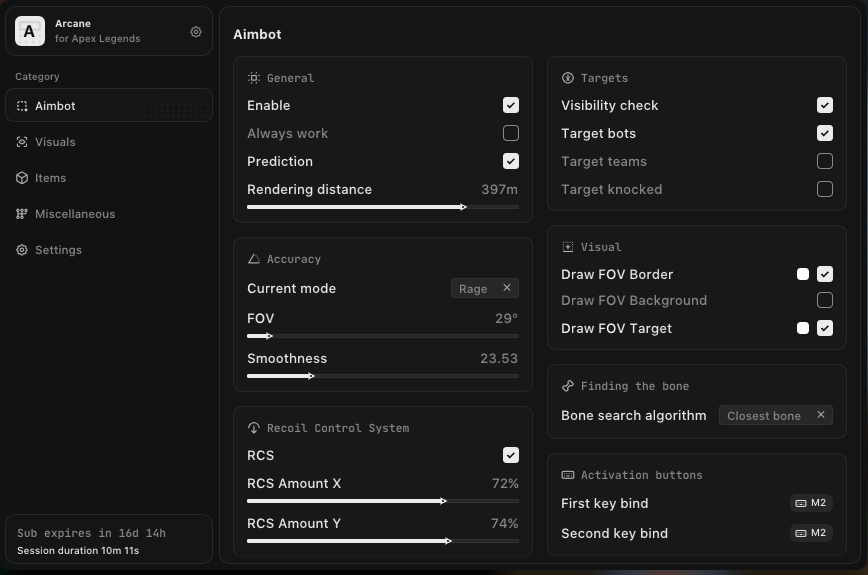Toggle the Draw FOV Background checkbox
Viewport: 868px width, 575px height.
(825, 300)
